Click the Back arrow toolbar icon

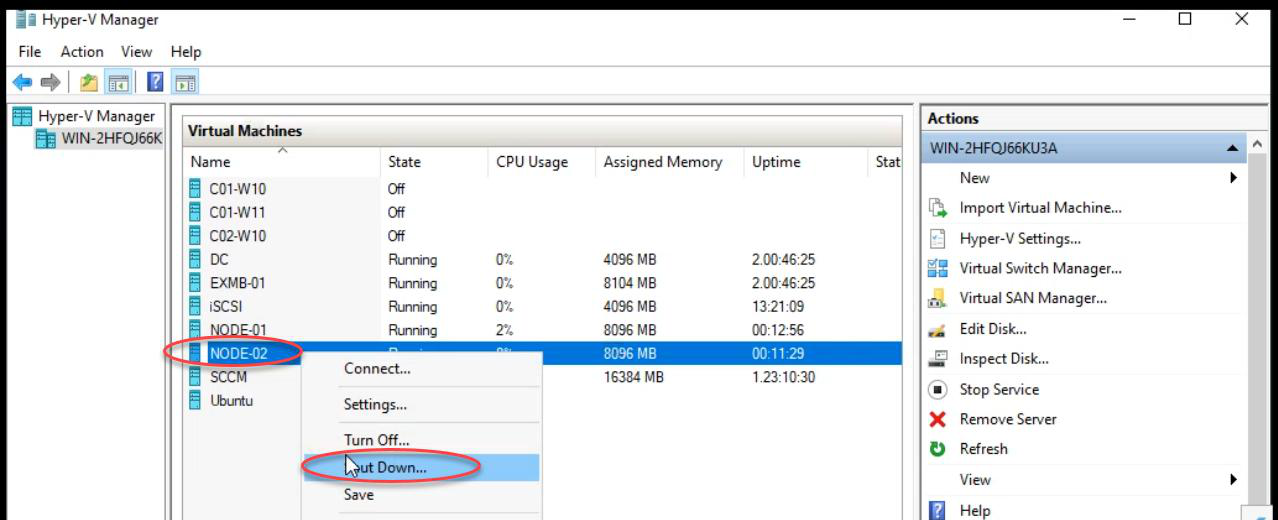click(22, 82)
